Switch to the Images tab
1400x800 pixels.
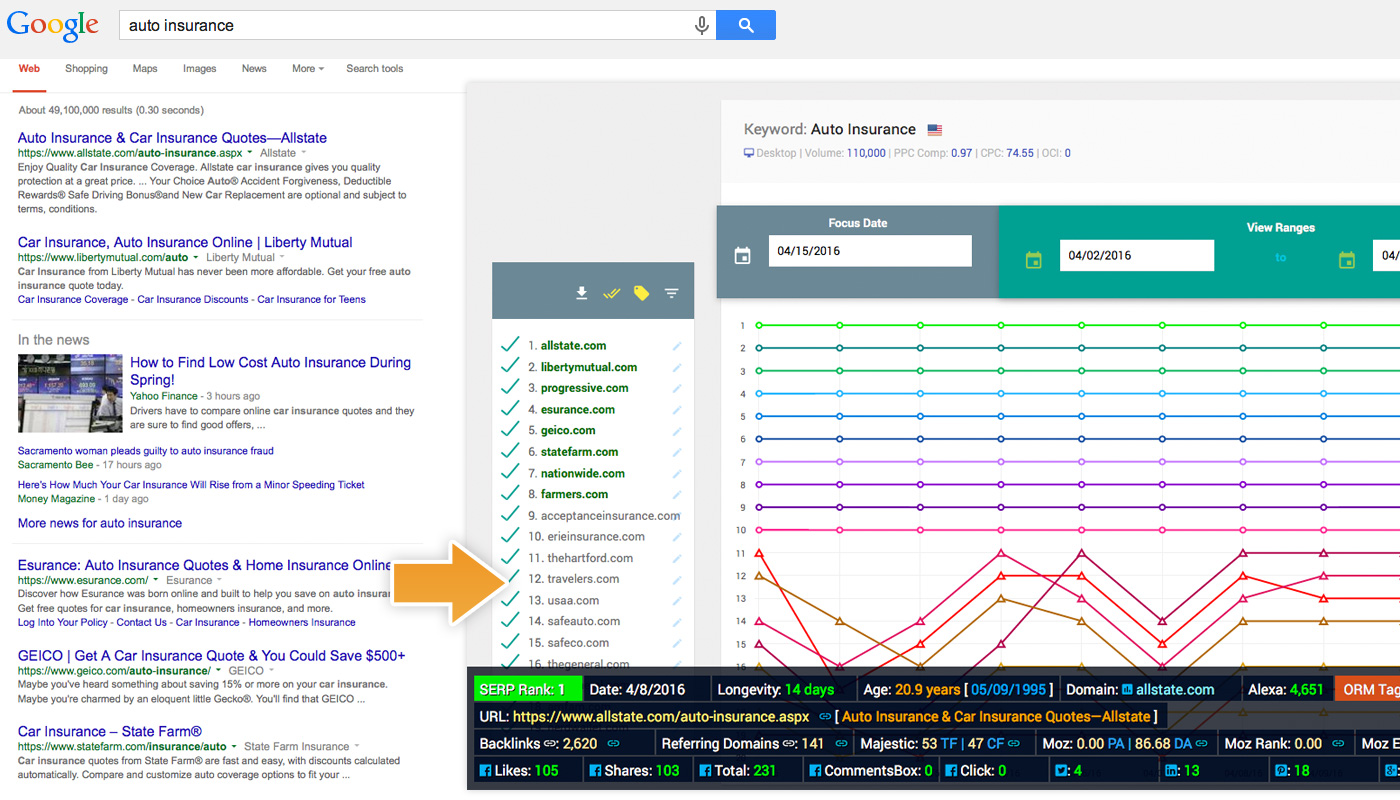point(199,69)
